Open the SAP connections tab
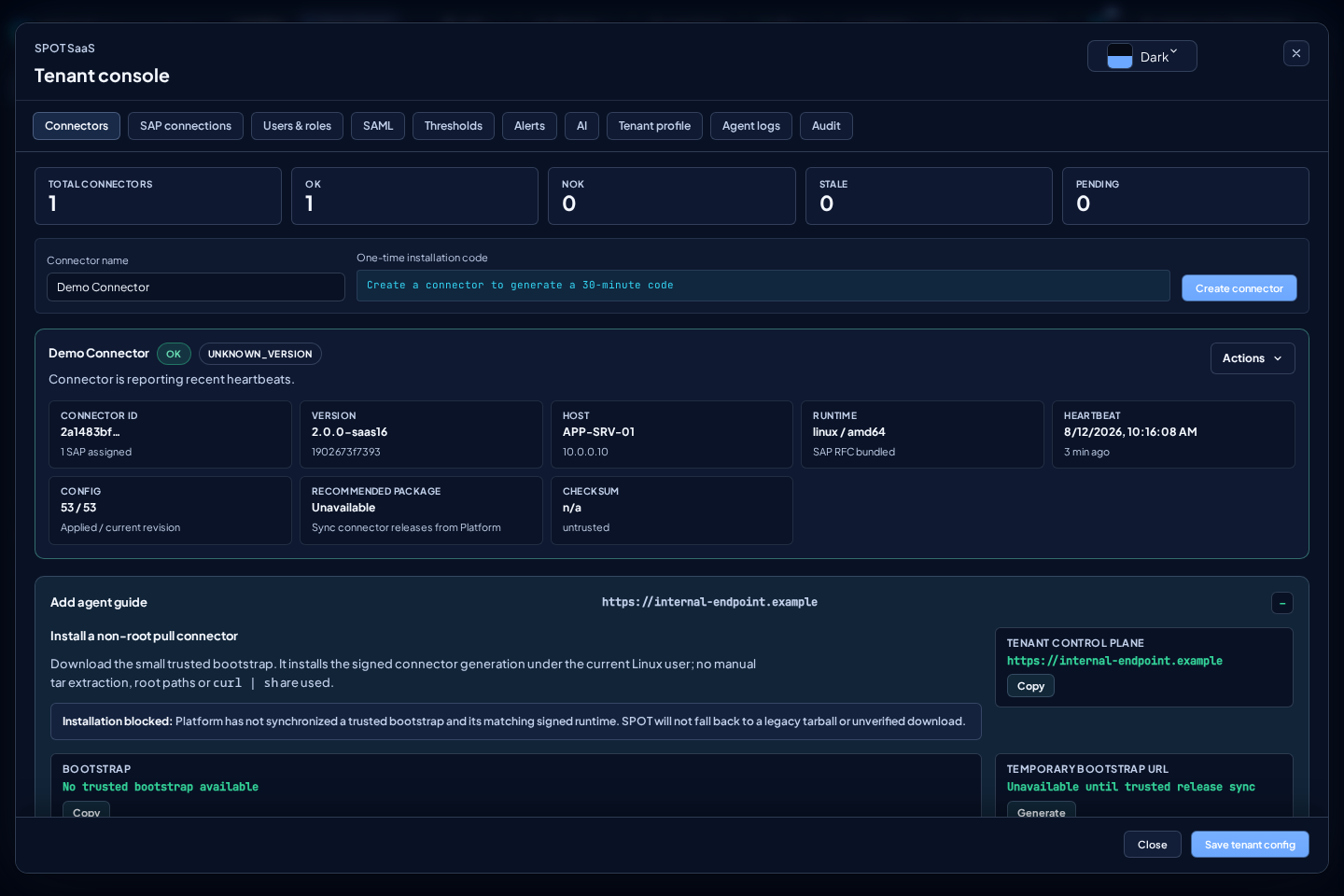The image size is (1344, 896). pos(186,126)
